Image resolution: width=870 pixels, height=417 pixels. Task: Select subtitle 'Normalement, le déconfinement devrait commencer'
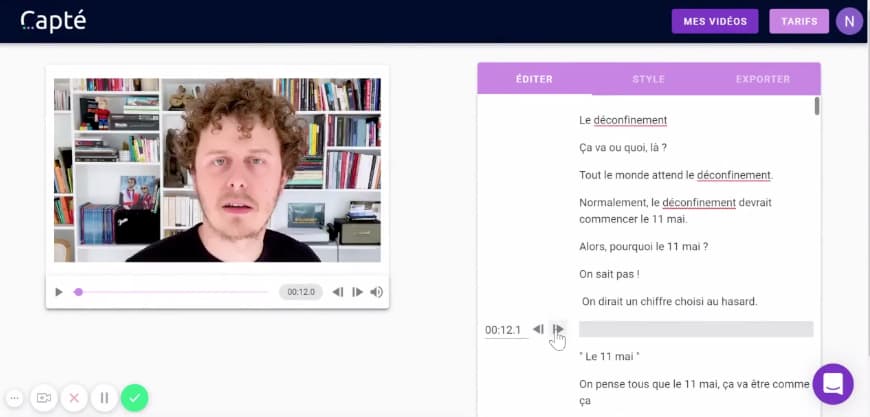click(675, 211)
